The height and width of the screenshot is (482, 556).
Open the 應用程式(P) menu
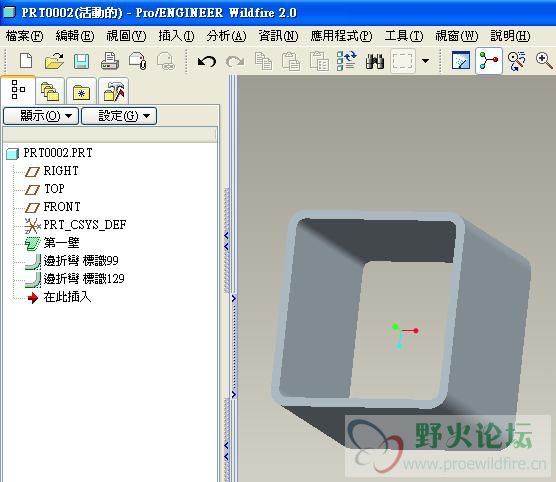point(341,36)
